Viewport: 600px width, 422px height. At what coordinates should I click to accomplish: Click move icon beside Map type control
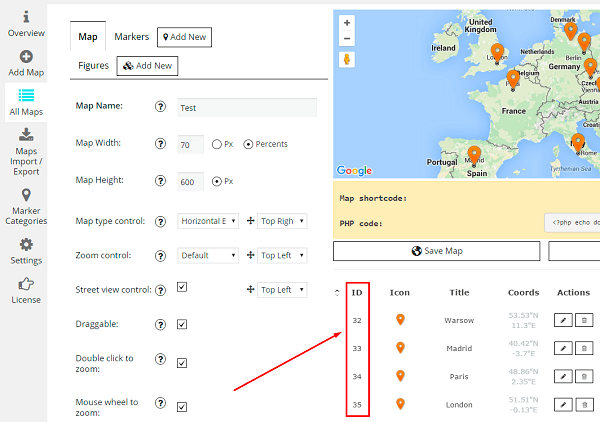[x=251, y=221]
